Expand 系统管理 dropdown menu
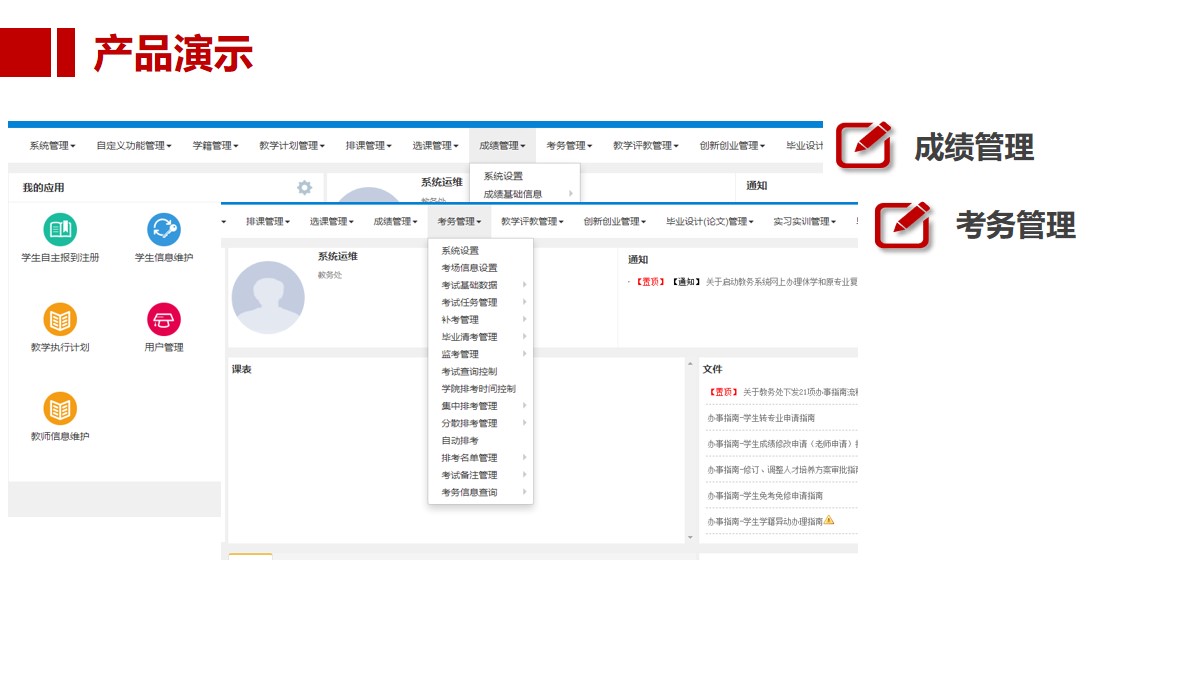 coord(52,146)
